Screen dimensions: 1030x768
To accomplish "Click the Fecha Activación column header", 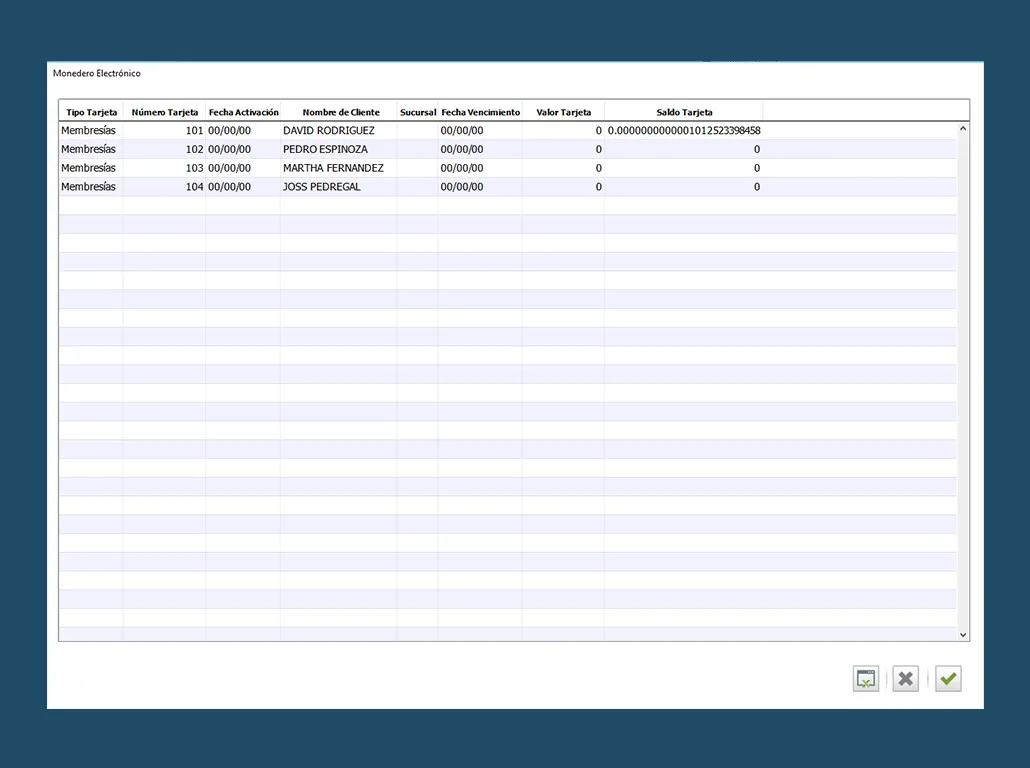I will (243, 112).
